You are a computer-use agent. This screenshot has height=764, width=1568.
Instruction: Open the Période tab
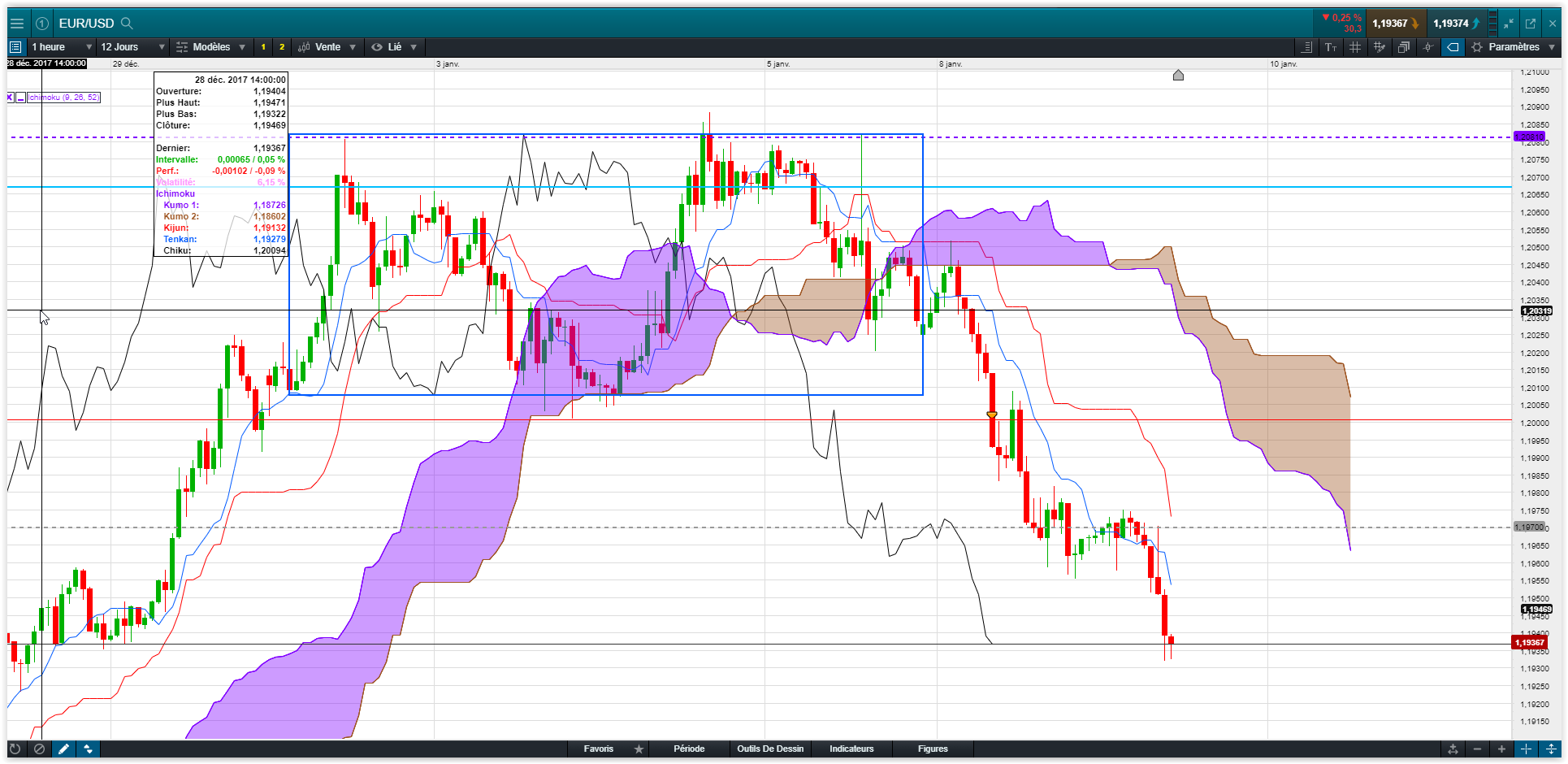(x=689, y=749)
